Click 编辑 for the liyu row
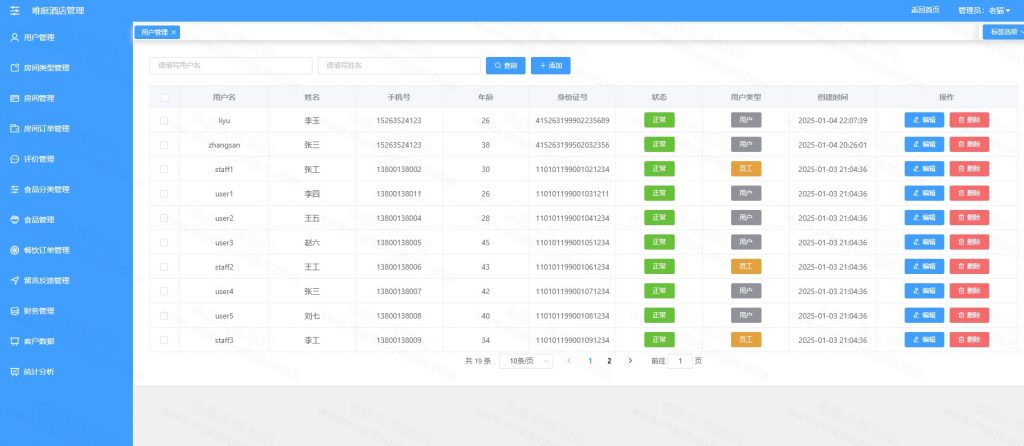This screenshot has height=446, width=1024. point(924,120)
